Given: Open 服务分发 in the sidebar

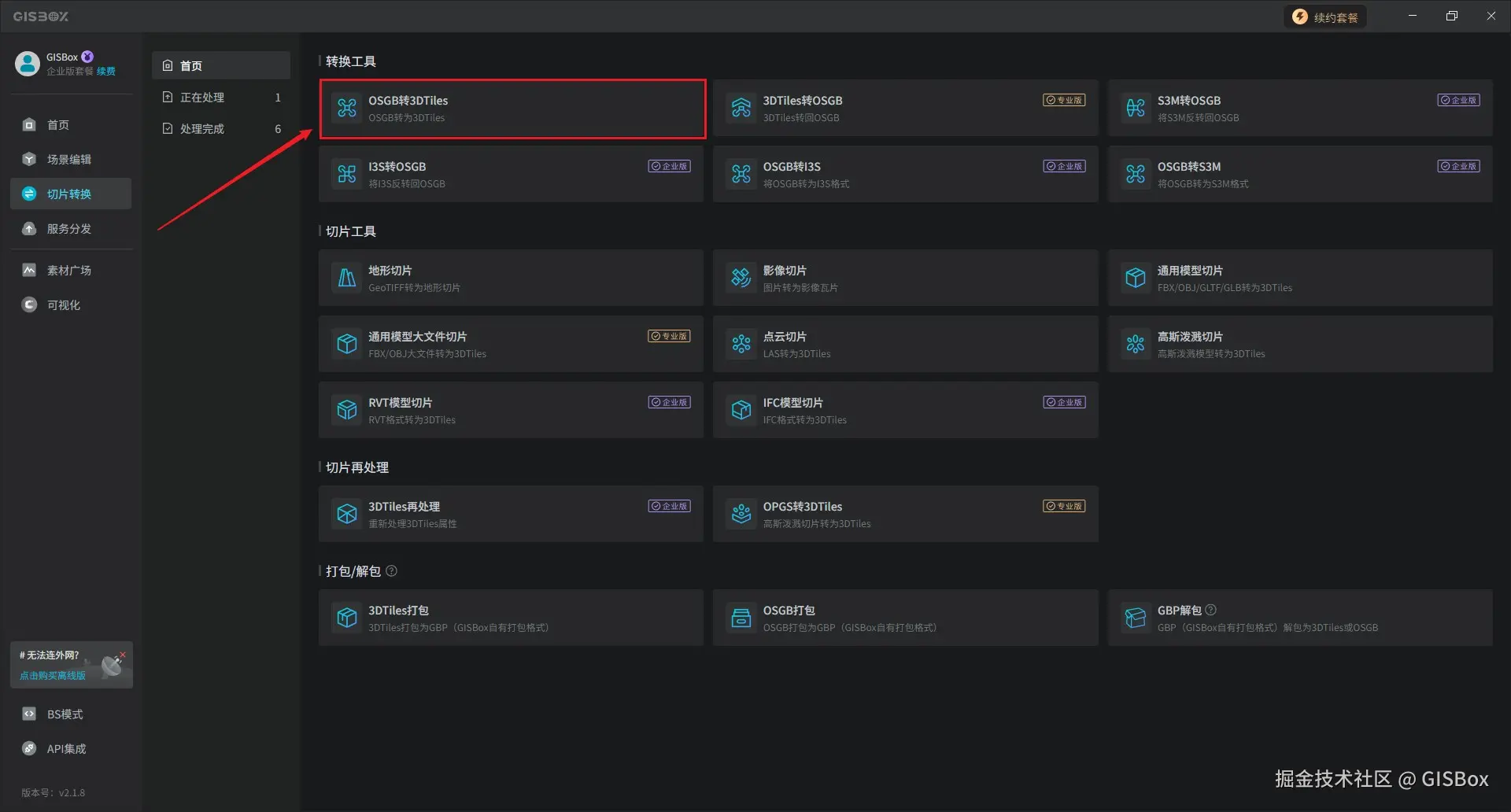Looking at the screenshot, I should (71, 229).
